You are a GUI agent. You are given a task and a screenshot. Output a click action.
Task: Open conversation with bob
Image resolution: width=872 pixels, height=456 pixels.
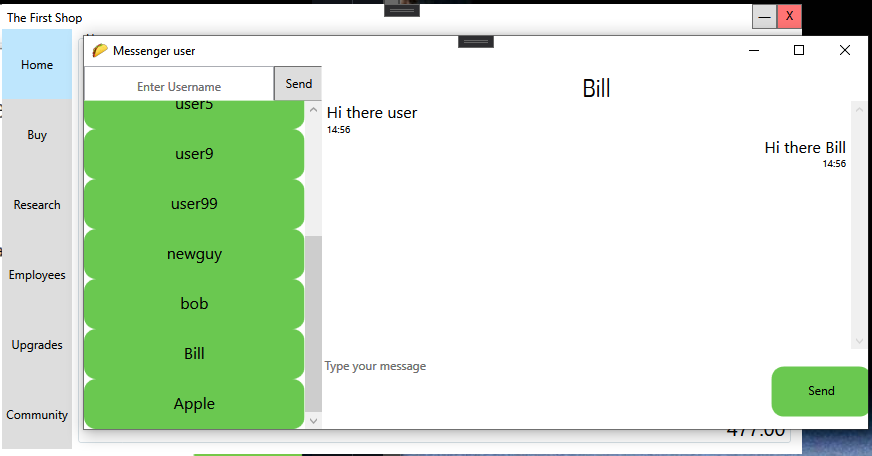(x=194, y=304)
